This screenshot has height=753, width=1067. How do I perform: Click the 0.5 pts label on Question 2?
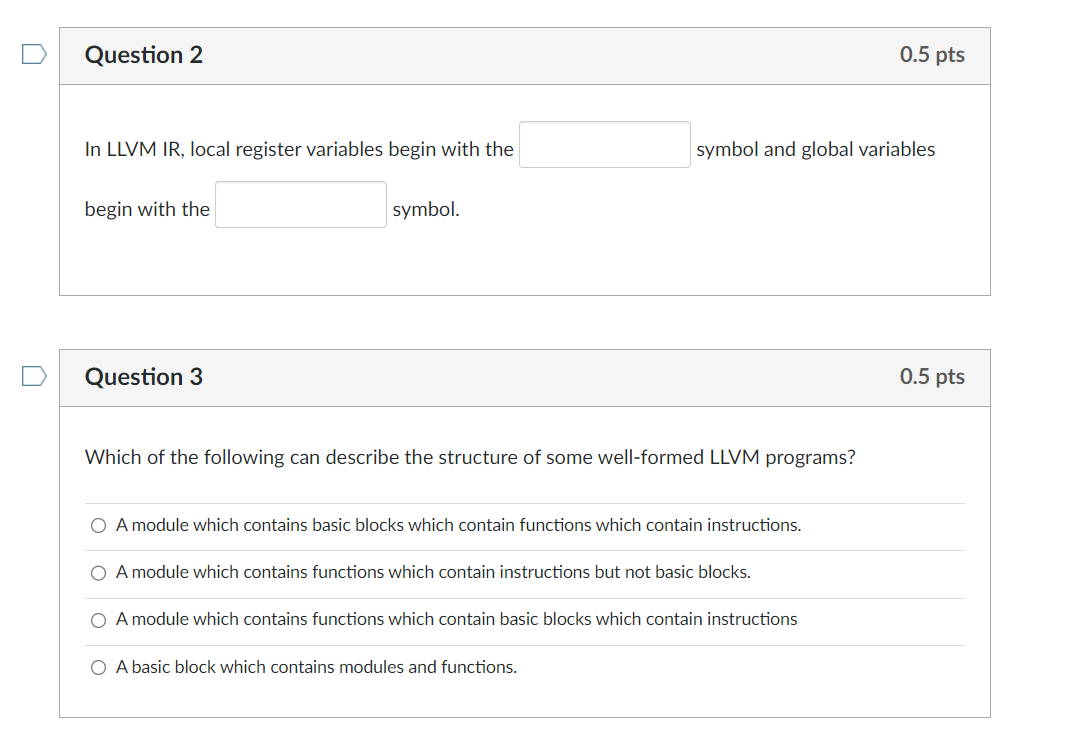click(932, 55)
